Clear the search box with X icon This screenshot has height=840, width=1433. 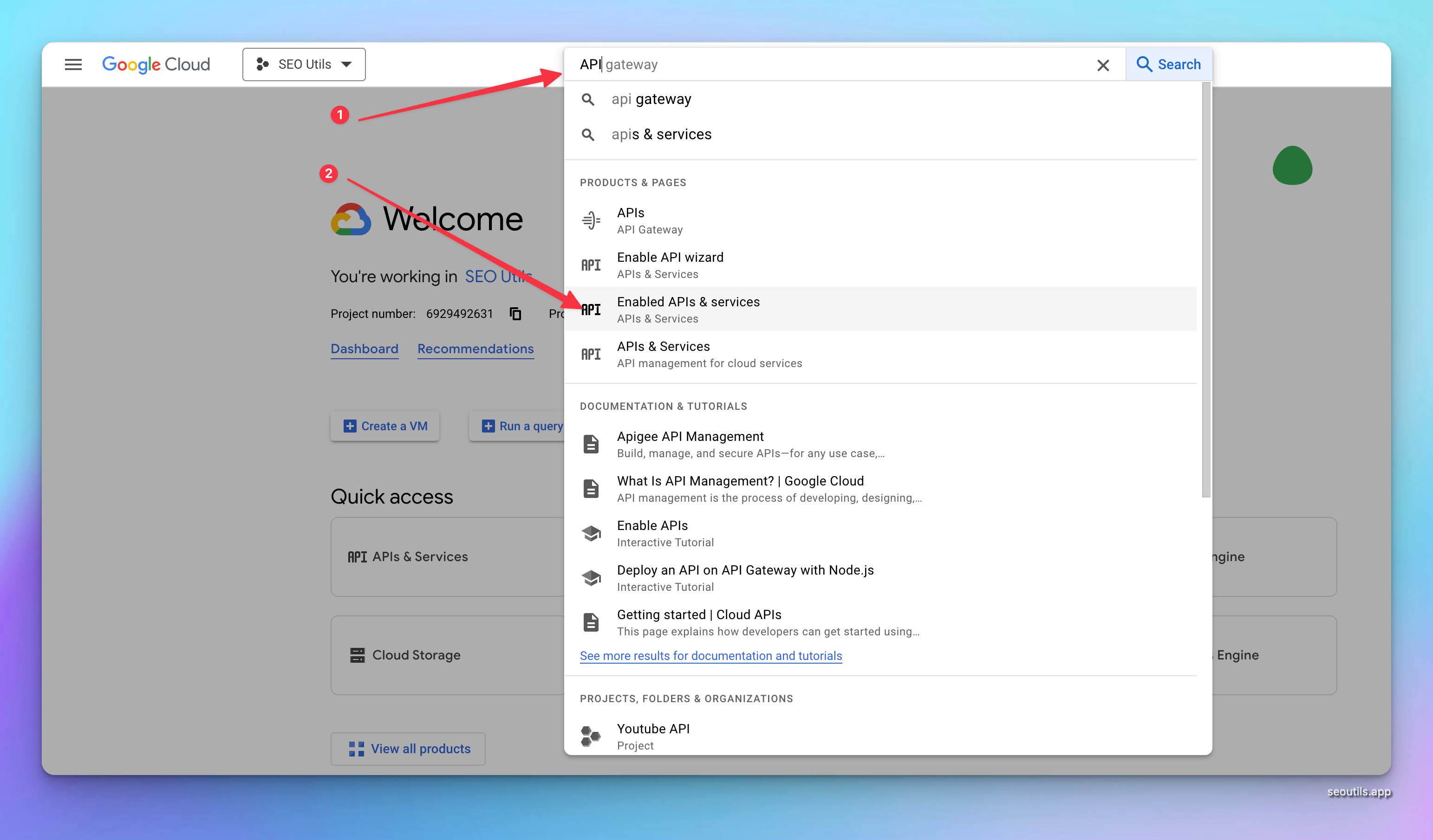click(1103, 65)
